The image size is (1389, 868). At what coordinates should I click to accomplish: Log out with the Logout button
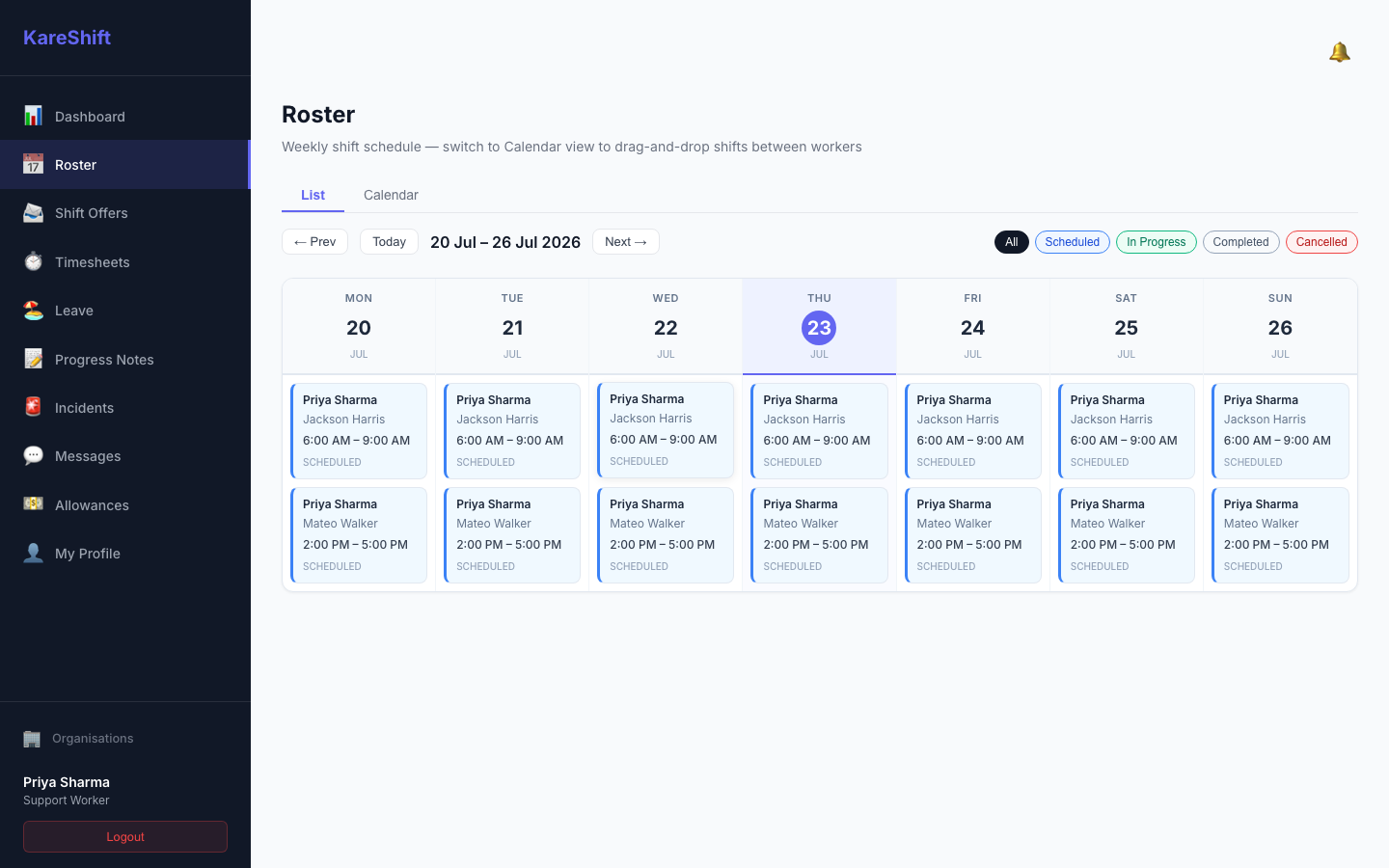pyautogui.click(x=125, y=837)
